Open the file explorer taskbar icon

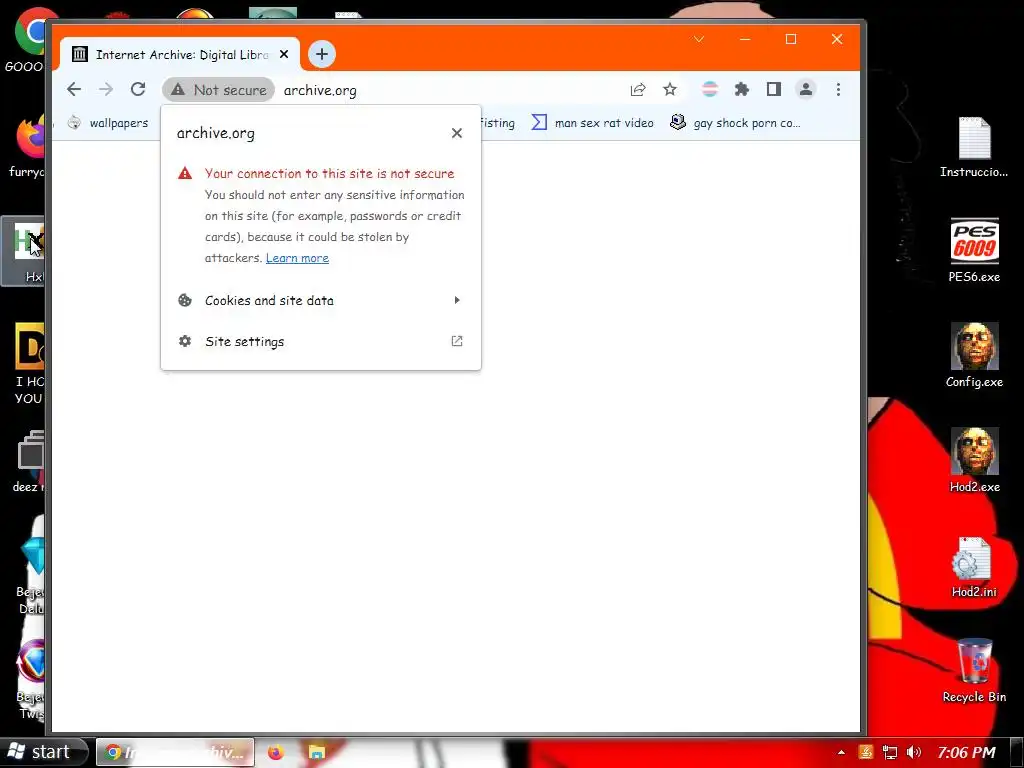tap(317, 752)
